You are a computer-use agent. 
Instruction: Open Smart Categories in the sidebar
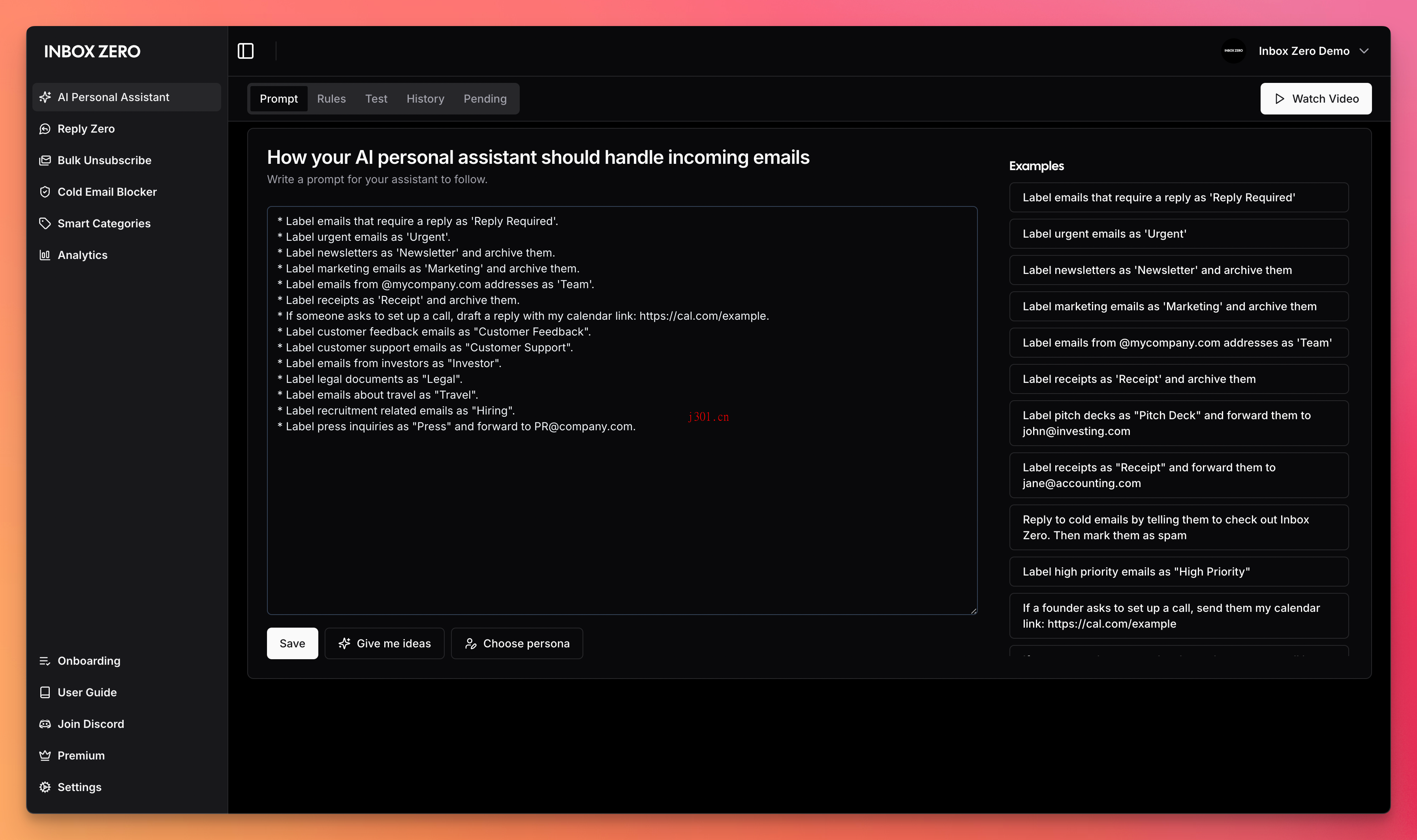click(127, 223)
